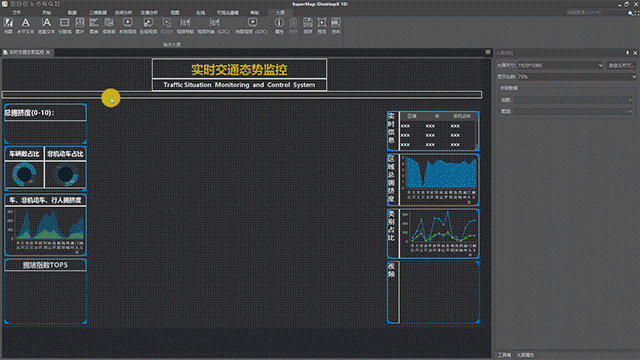Switch to the 三维数据 ribbon tab
Image resolution: width=640 pixels, height=360 pixels.
(x=98, y=13)
